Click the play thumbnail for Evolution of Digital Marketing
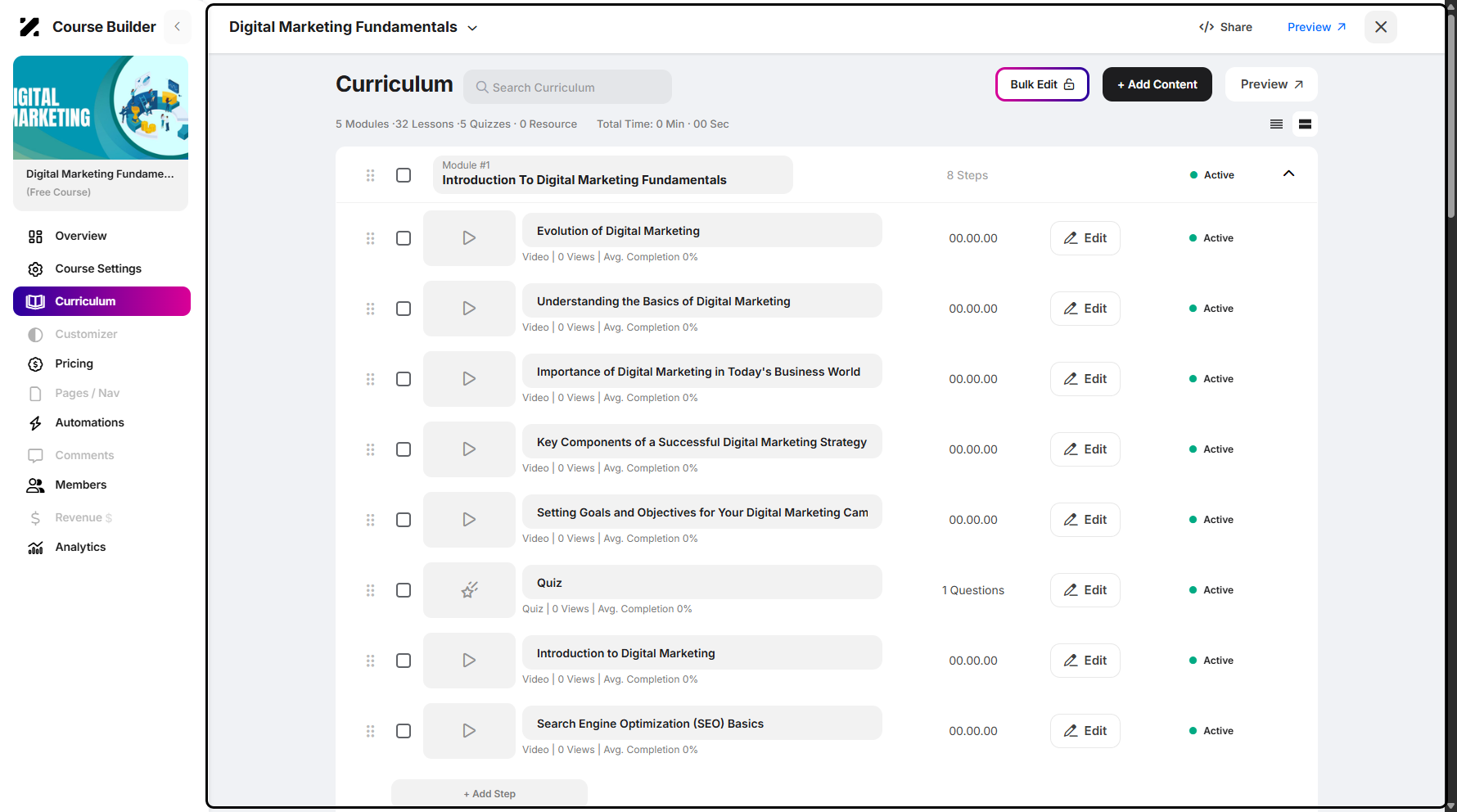This screenshot has height=812, width=1457. tap(469, 238)
